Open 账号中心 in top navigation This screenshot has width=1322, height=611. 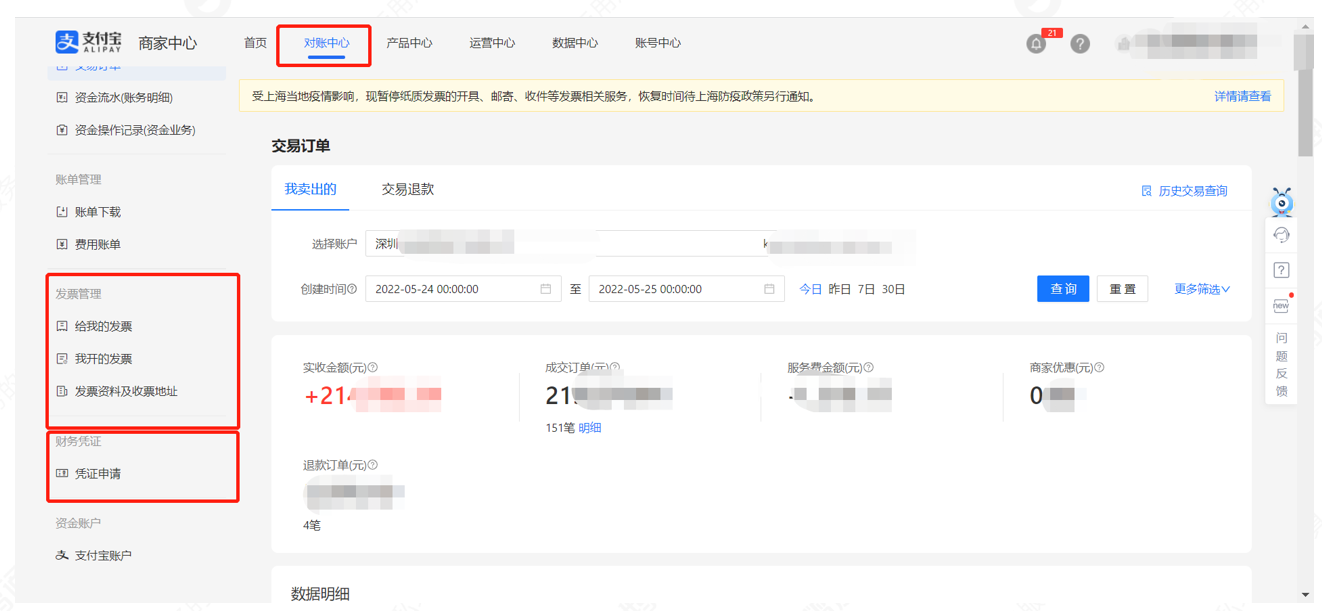[x=658, y=43]
